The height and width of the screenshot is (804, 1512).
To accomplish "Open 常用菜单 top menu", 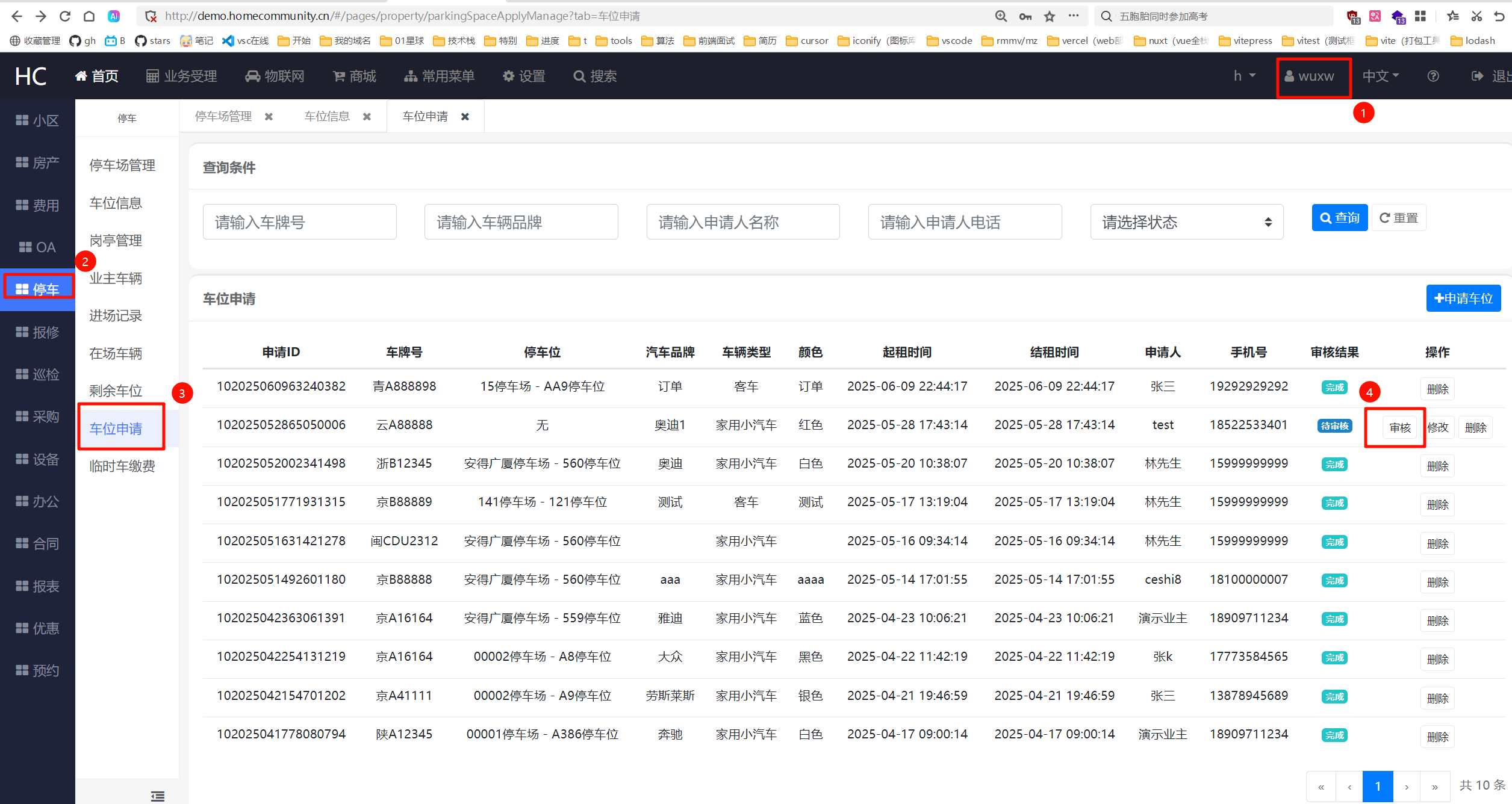I will [440, 76].
